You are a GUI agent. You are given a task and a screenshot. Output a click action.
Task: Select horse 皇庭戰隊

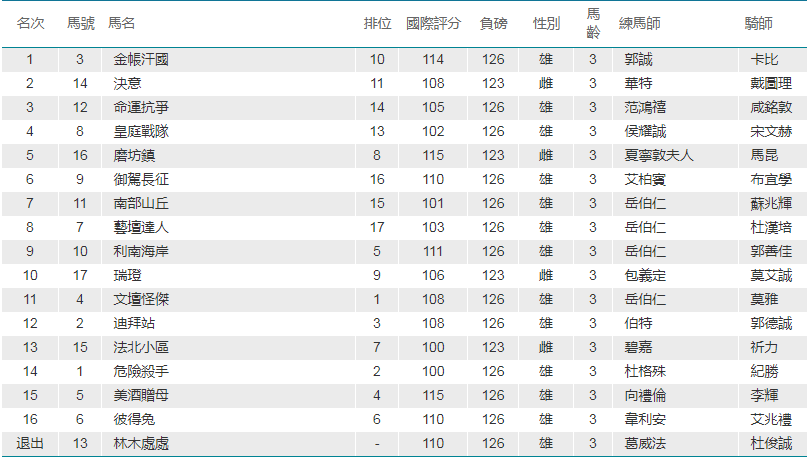tap(141, 131)
